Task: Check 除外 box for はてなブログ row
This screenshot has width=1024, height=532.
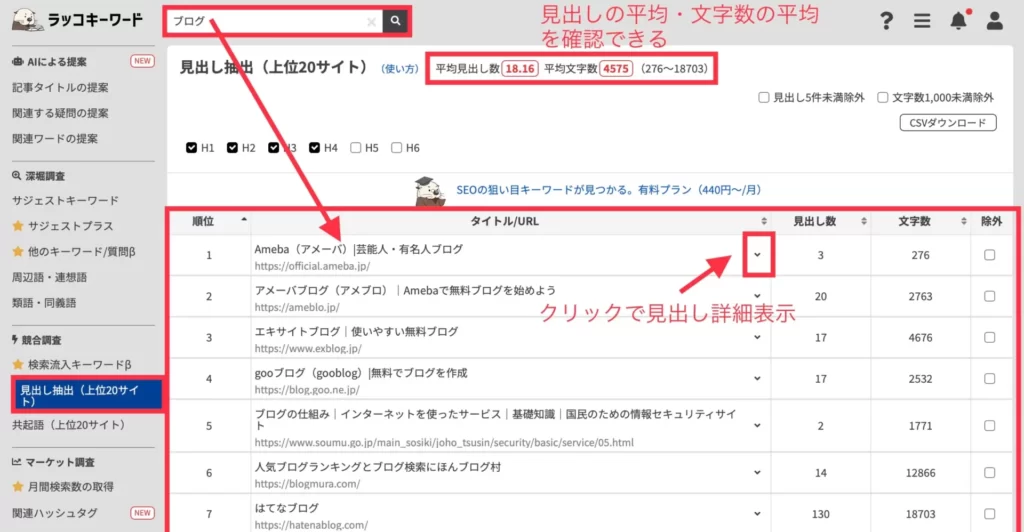Action: (x=989, y=514)
